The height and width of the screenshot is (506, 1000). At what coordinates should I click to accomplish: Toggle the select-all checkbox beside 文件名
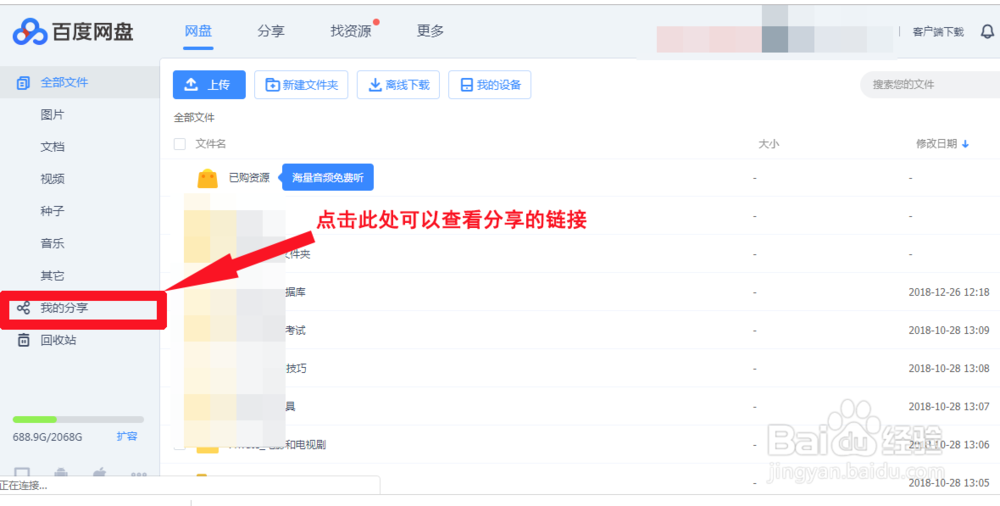[x=180, y=144]
